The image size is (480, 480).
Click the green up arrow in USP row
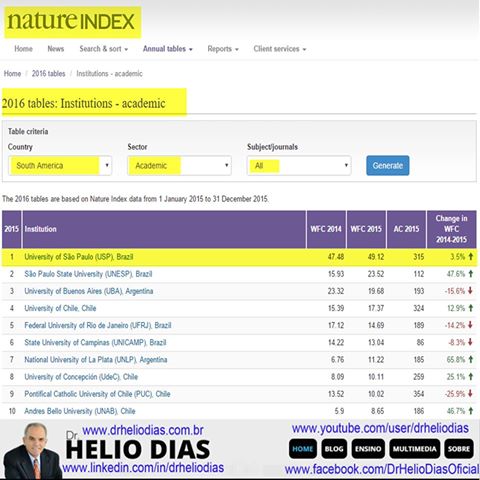coord(471,257)
